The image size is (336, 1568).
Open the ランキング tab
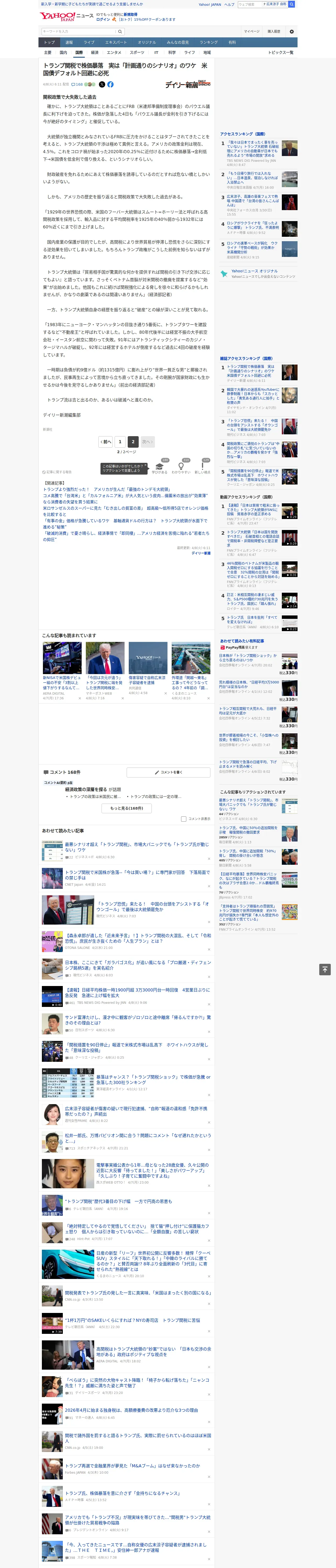209,43
